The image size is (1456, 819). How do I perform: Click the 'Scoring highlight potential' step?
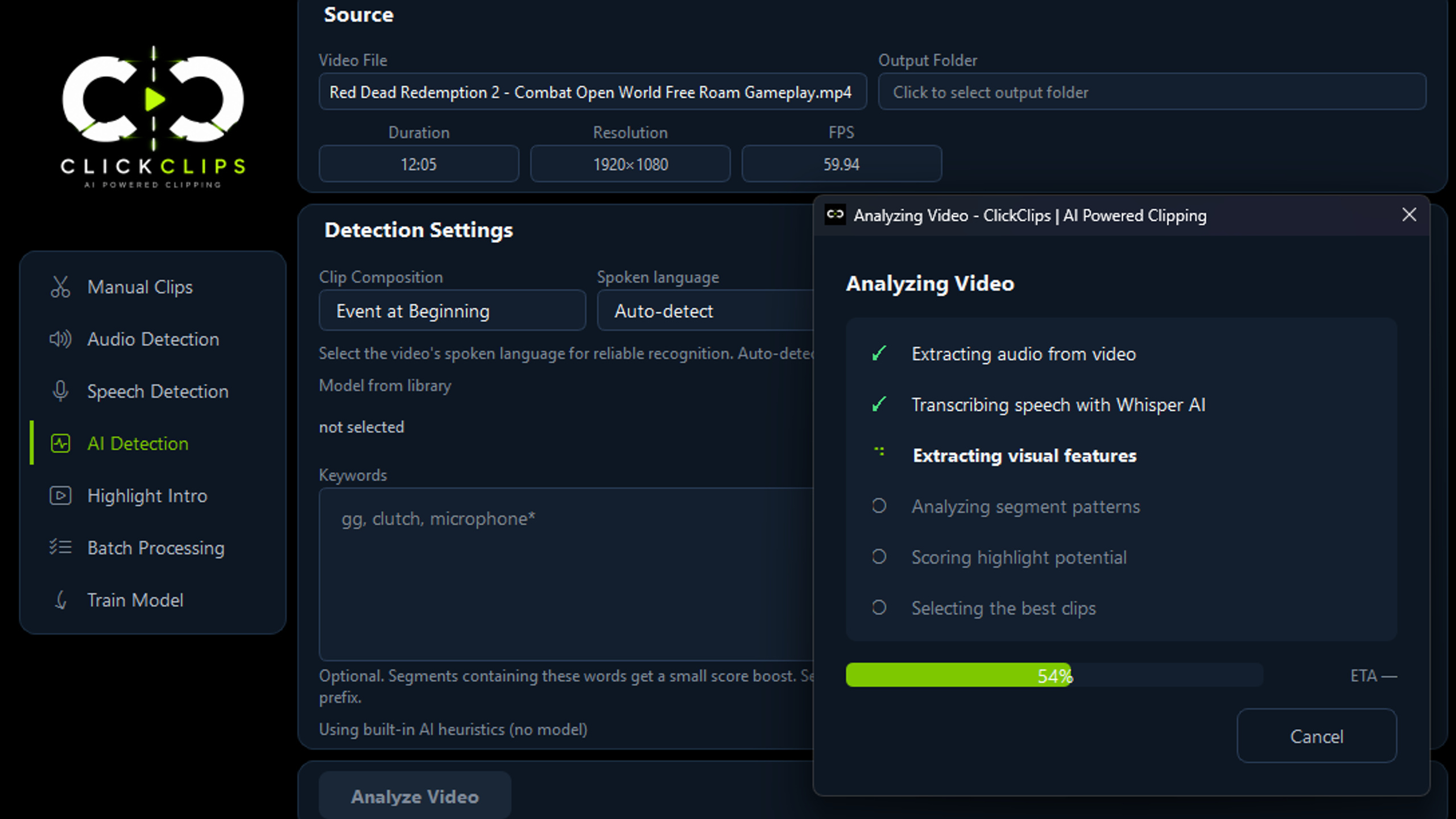tap(1019, 557)
